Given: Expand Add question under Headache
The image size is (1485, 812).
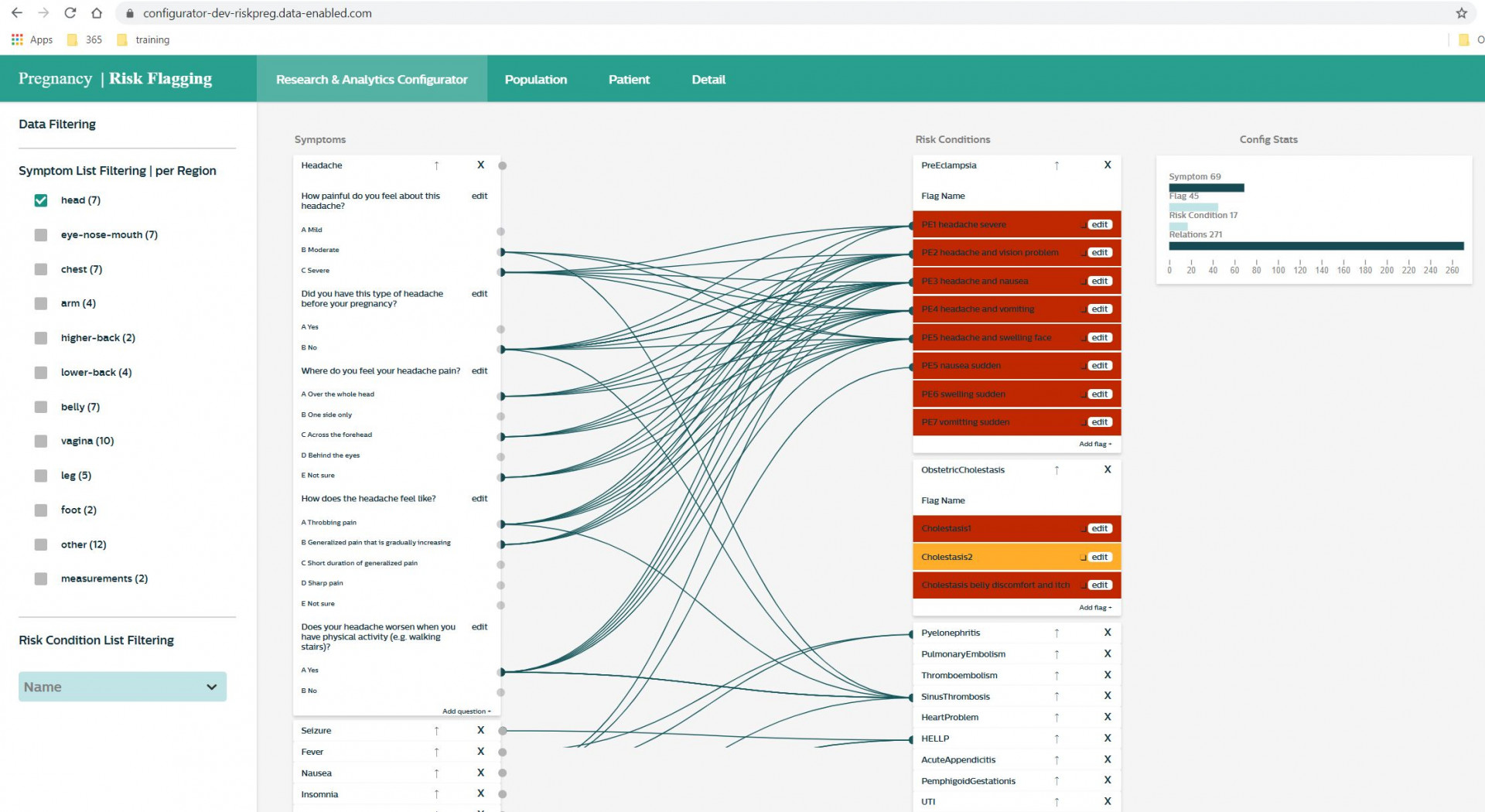Looking at the screenshot, I should (466, 711).
